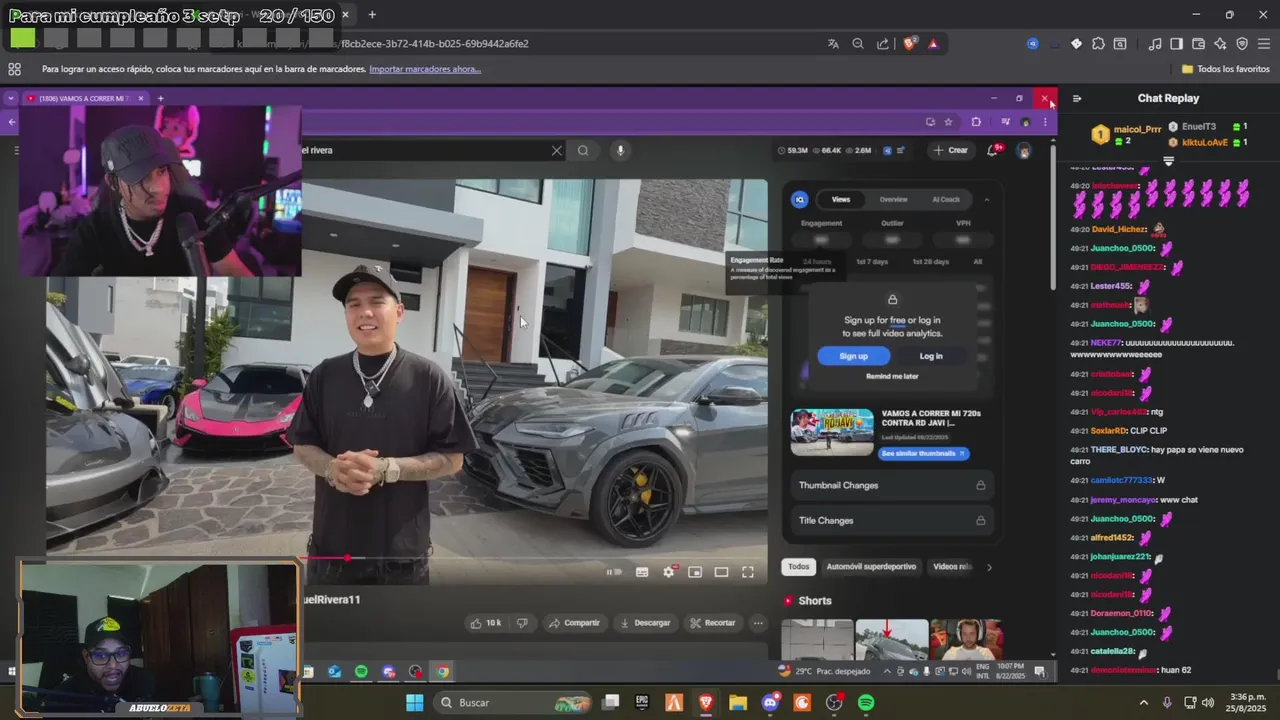Image resolution: width=1280 pixels, height=720 pixels.
Task: Toggle subtitles in the video player
Action: [x=642, y=572]
